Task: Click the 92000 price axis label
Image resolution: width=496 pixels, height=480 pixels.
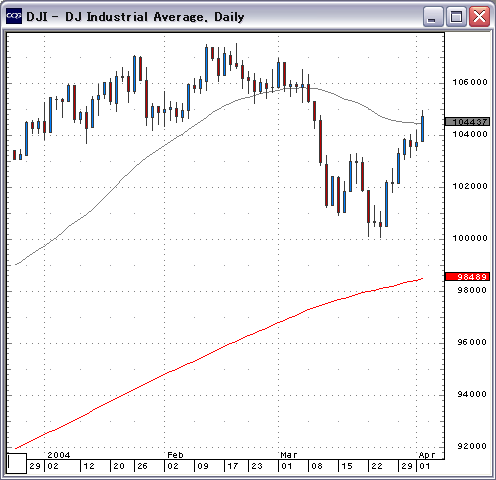Action: pyautogui.click(x=472, y=446)
